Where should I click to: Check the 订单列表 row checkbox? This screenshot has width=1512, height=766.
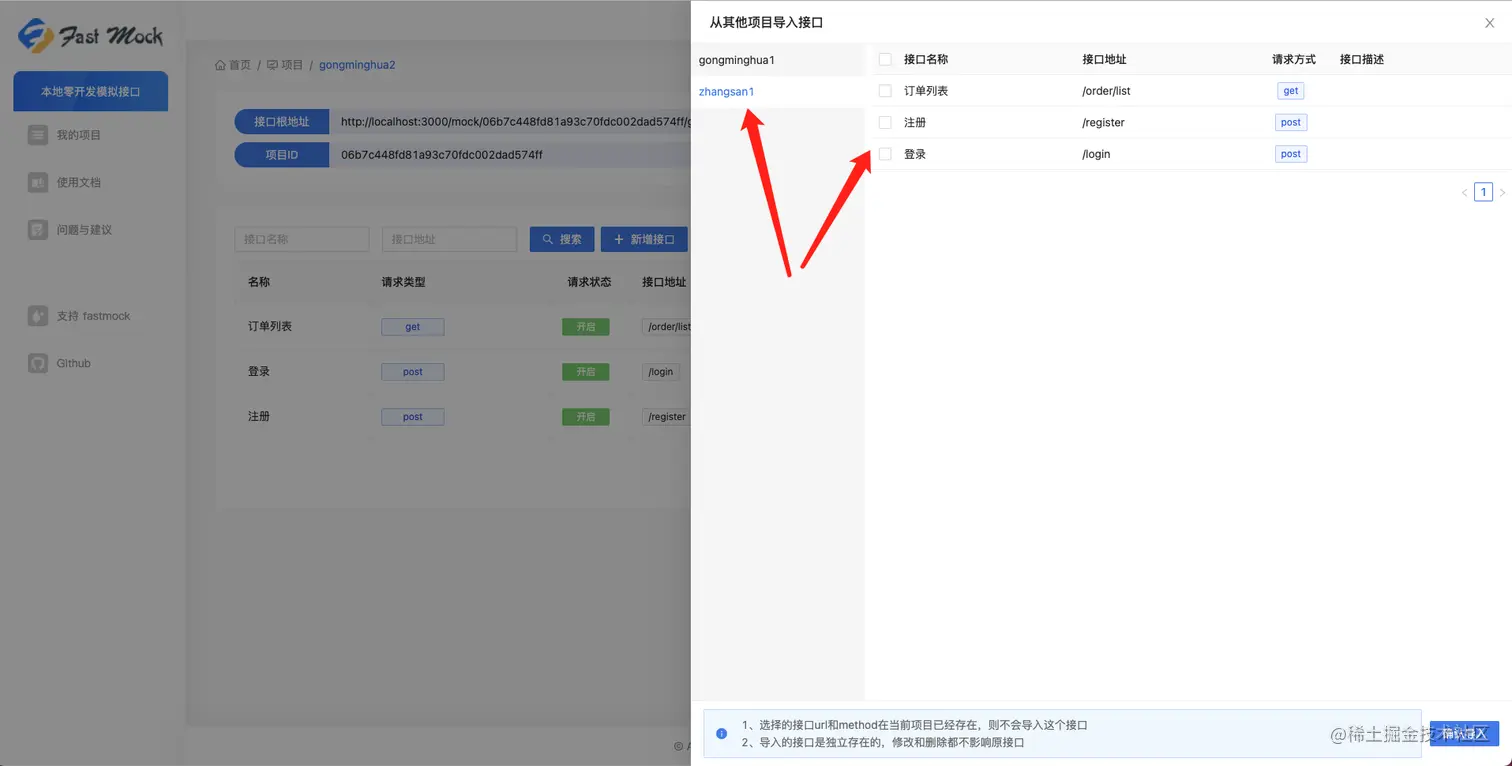pyautogui.click(x=885, y=91)
